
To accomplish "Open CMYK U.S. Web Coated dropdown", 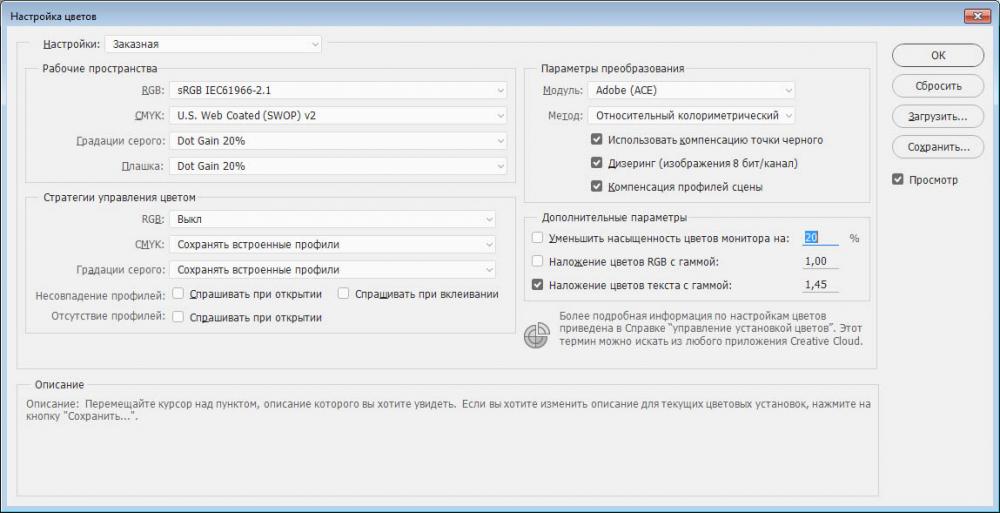I will (338, 115).
